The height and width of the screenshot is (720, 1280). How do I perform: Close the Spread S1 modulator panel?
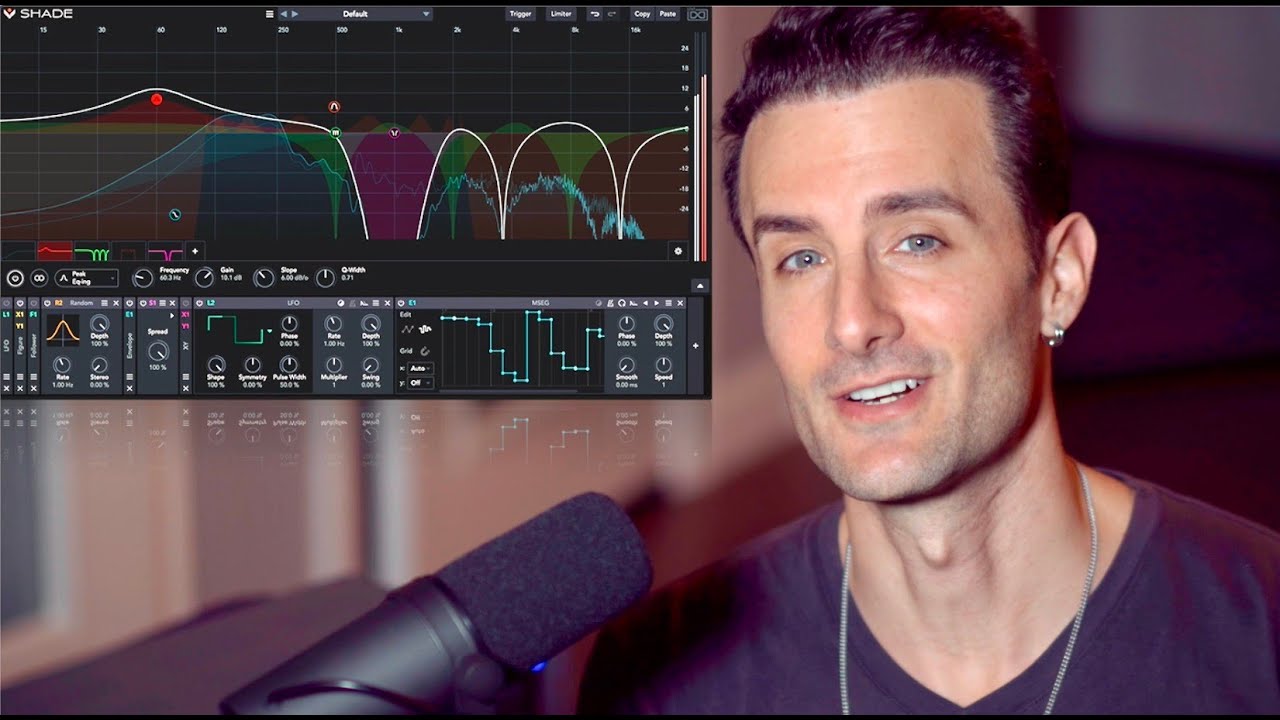172,303
